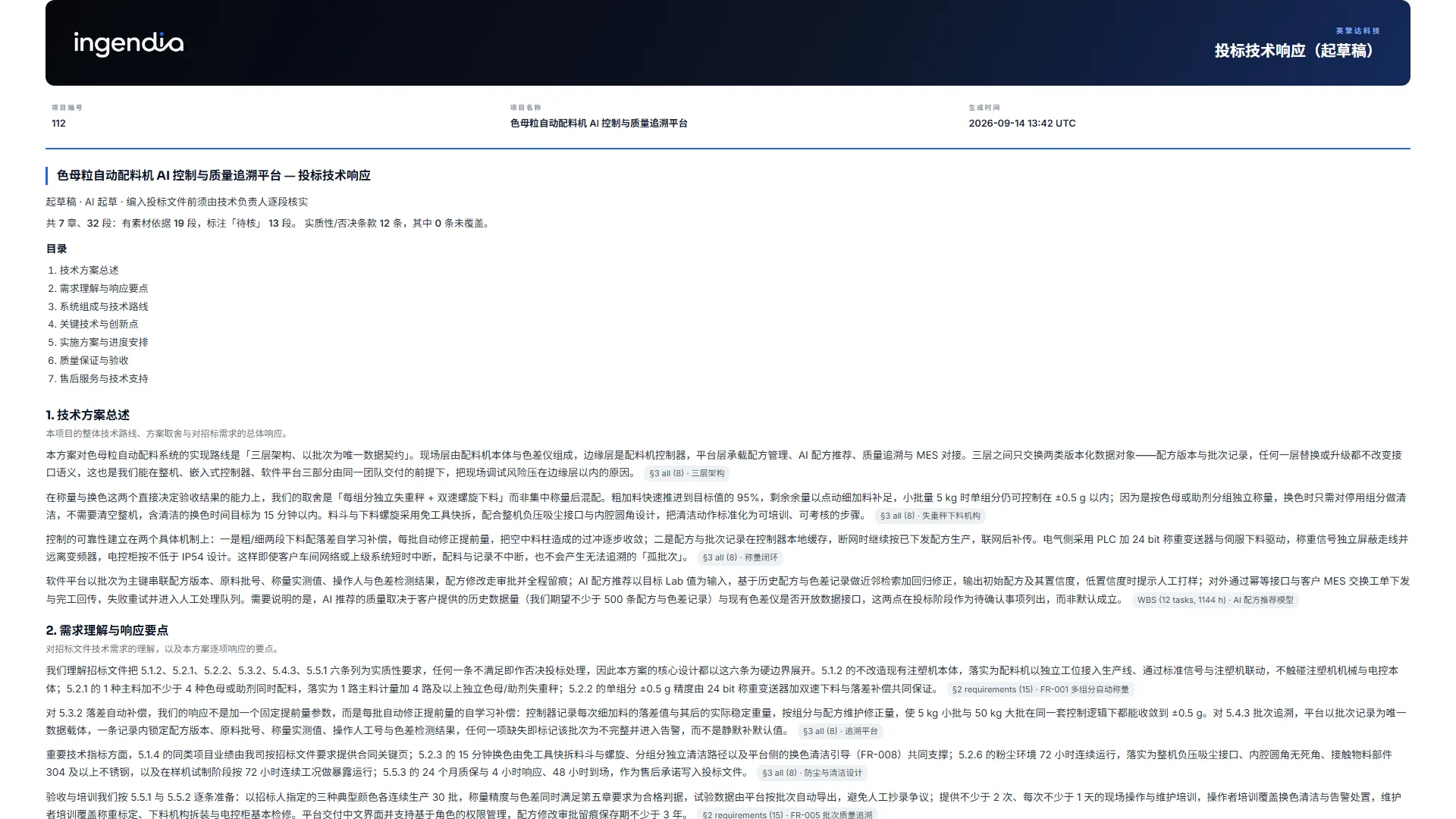This screenshot has width=1456, height=819.
Task: Click section heading 2. 需求理解与响应要点
Action: click(x=107, y=630)
